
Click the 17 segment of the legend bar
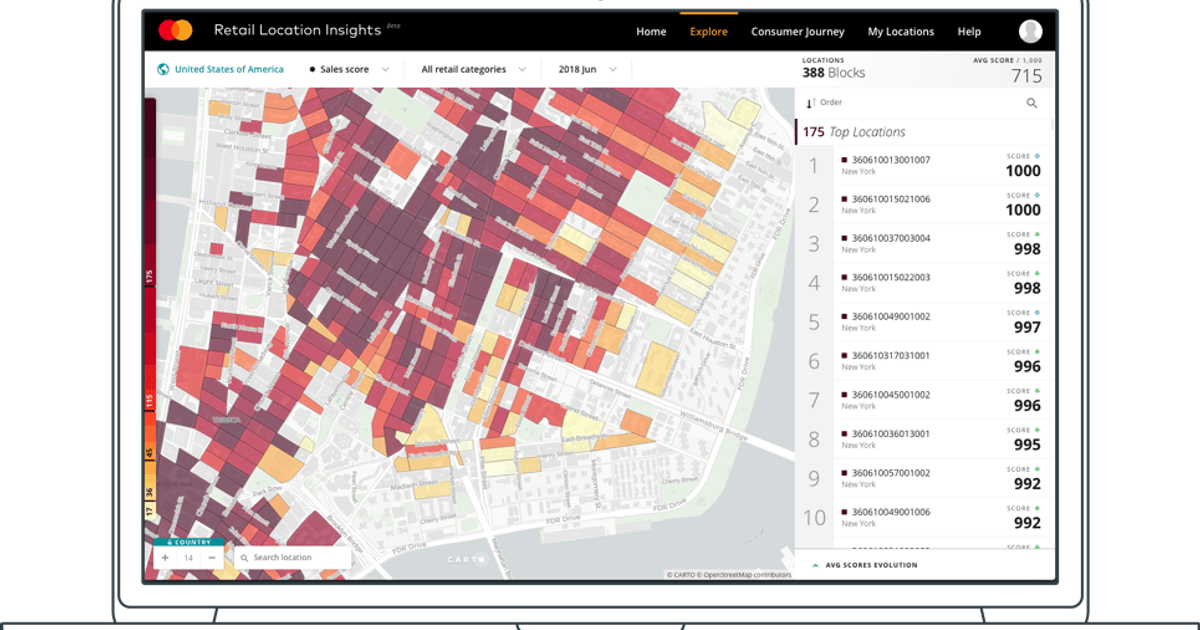149,510
